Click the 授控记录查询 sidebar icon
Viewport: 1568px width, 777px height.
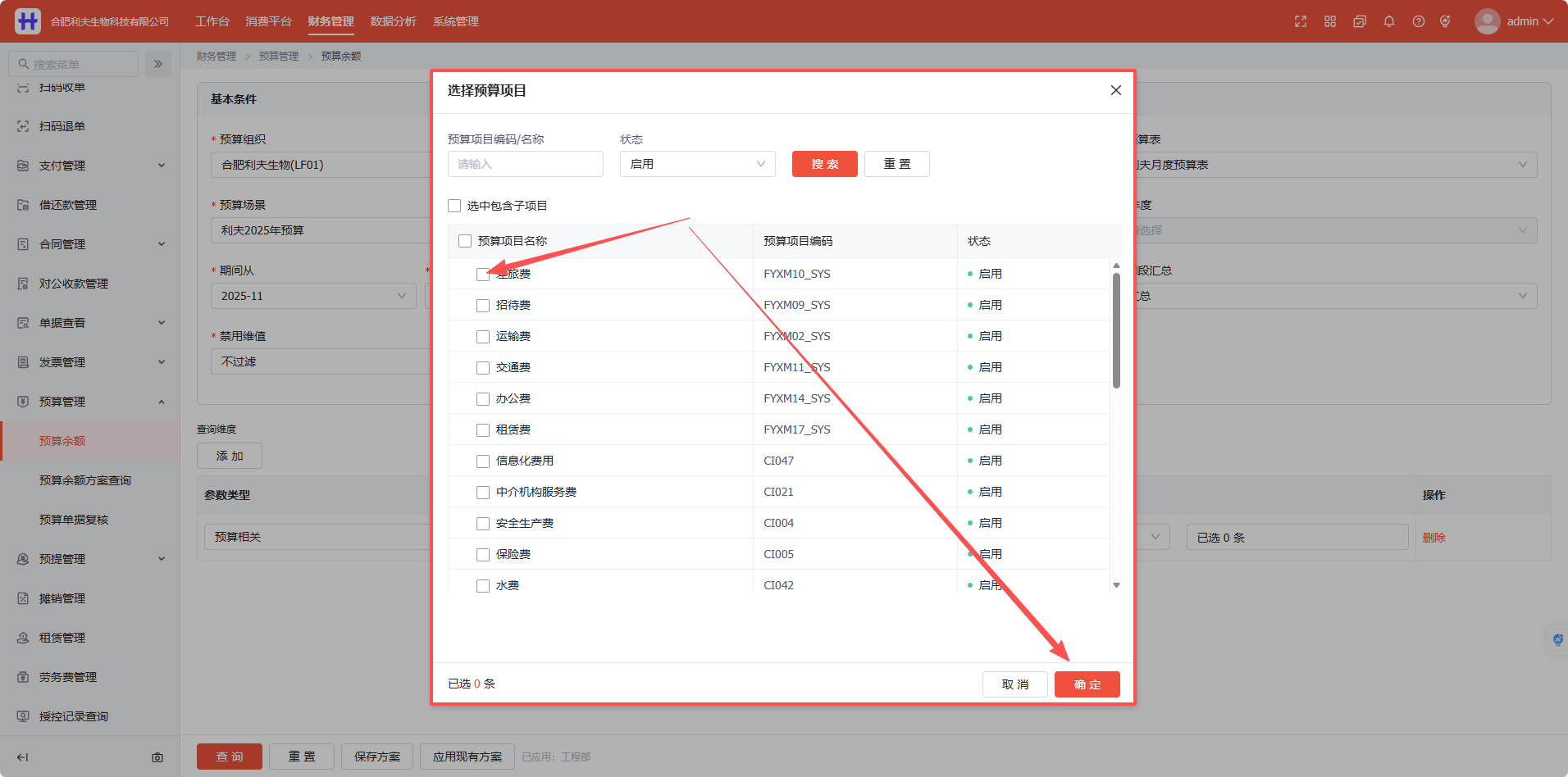pos(23,716)
